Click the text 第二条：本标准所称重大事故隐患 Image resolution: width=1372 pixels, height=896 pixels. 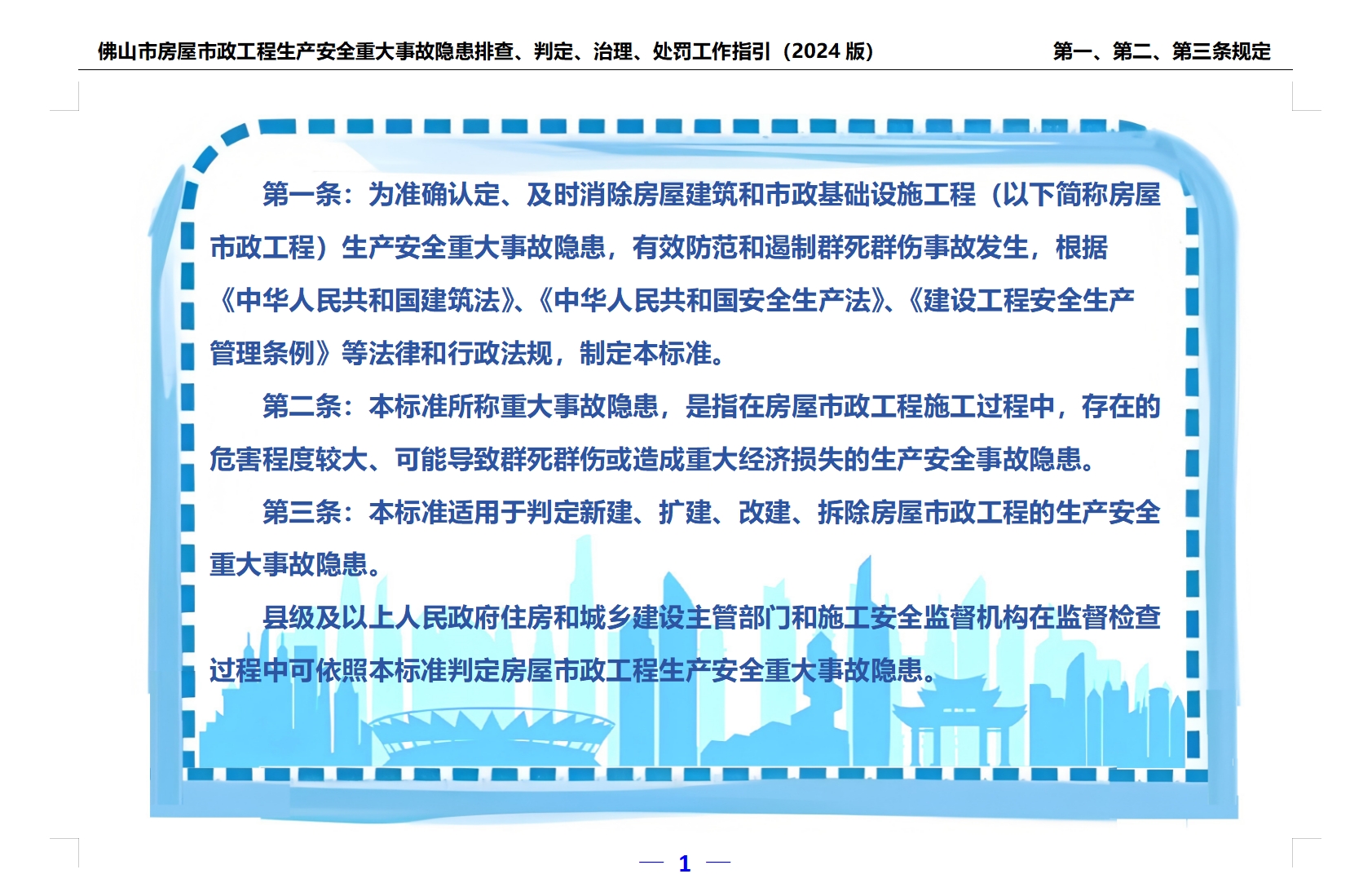tap(461, 406)
